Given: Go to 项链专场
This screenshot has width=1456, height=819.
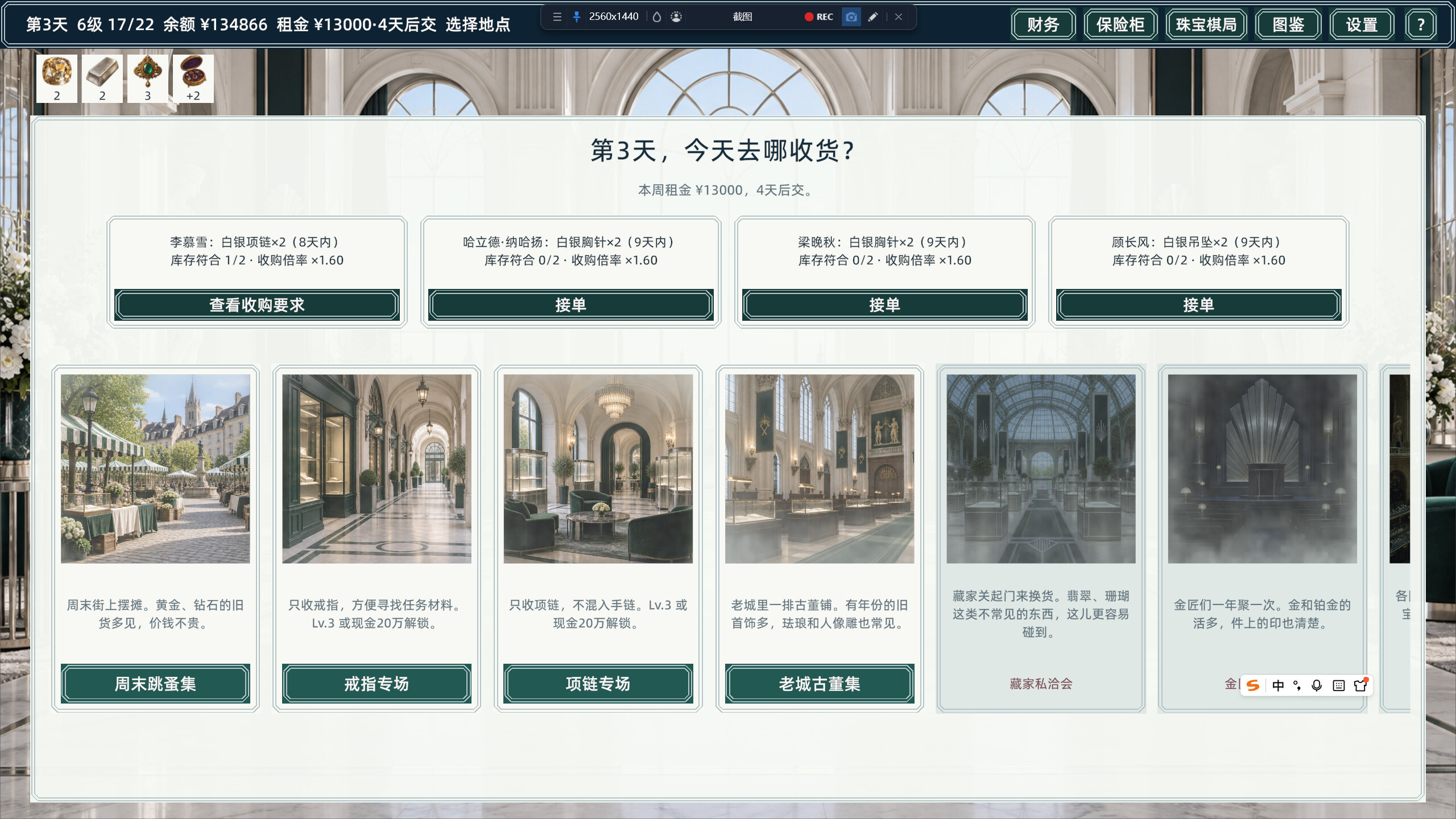Looking at the screenshot, I should pos(598,684).
